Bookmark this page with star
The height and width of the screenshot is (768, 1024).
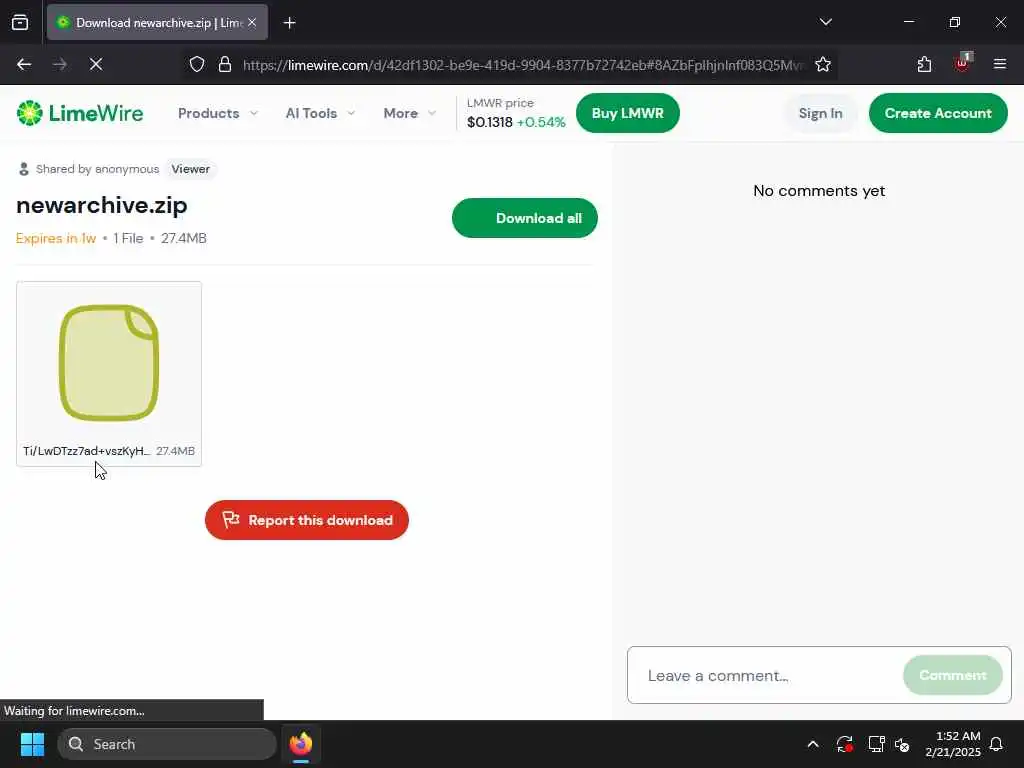tap(823, 64)
